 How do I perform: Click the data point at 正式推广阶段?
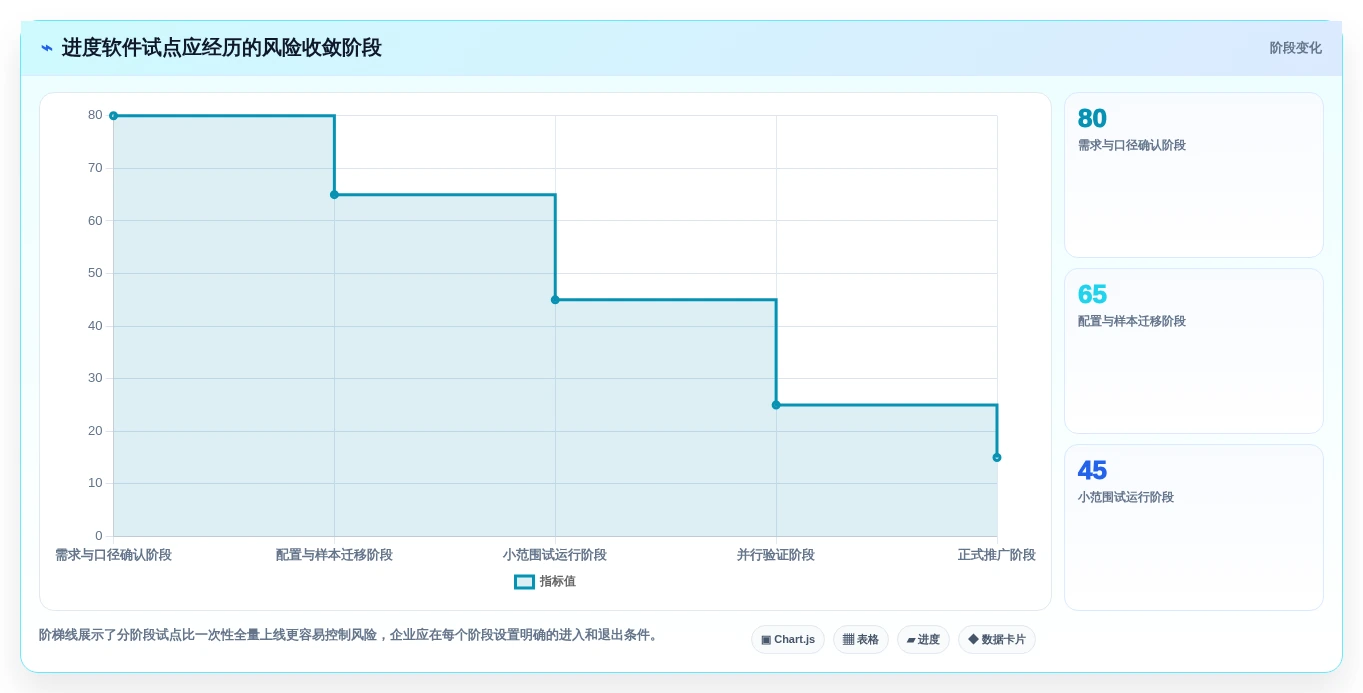pos(997,458)
